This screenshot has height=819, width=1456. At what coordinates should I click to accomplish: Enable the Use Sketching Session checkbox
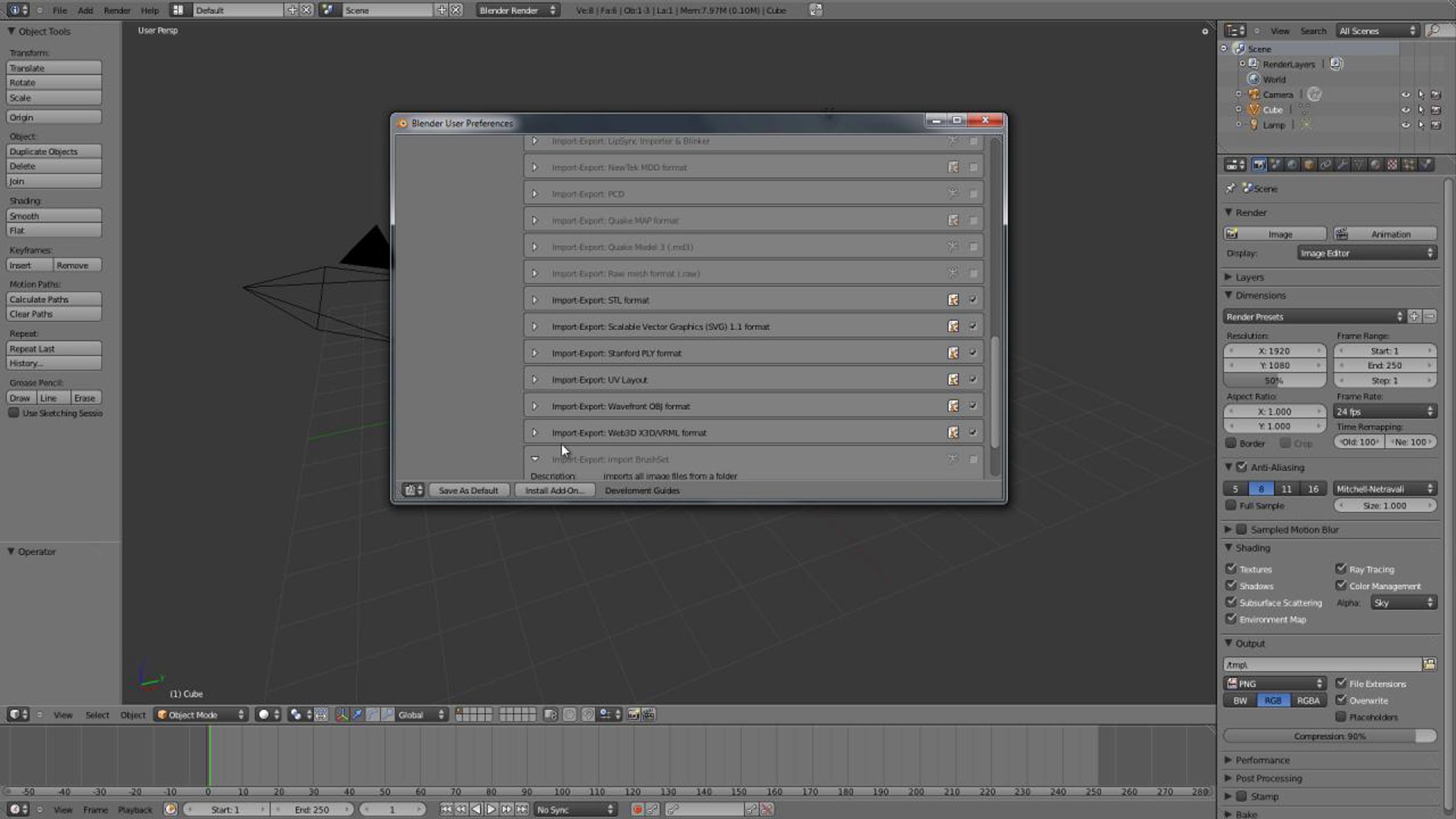tap(13, 413)
